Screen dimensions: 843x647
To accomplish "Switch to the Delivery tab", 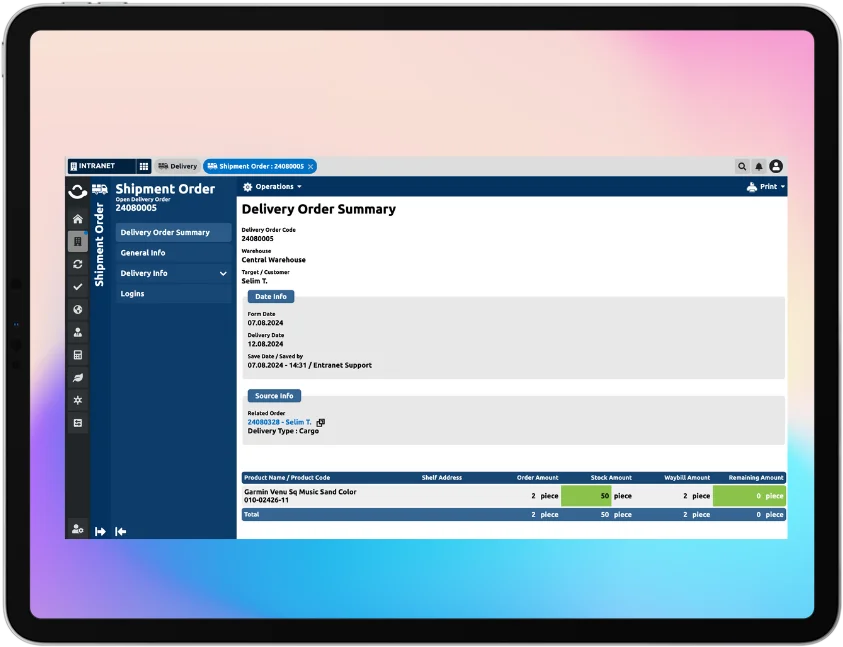I will [x=178, y=166].
